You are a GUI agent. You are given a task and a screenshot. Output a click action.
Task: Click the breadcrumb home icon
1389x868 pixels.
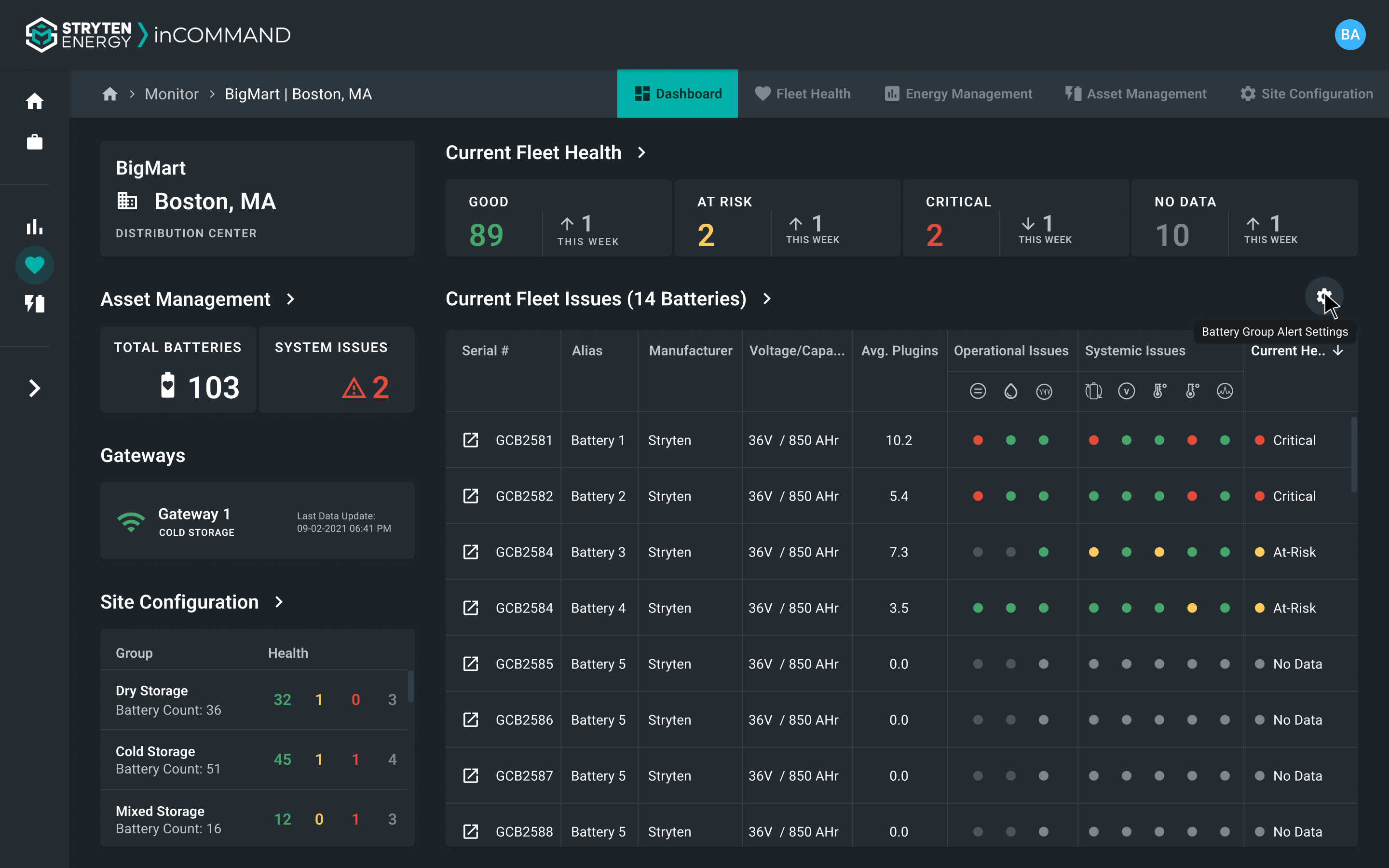pos(109,94)
